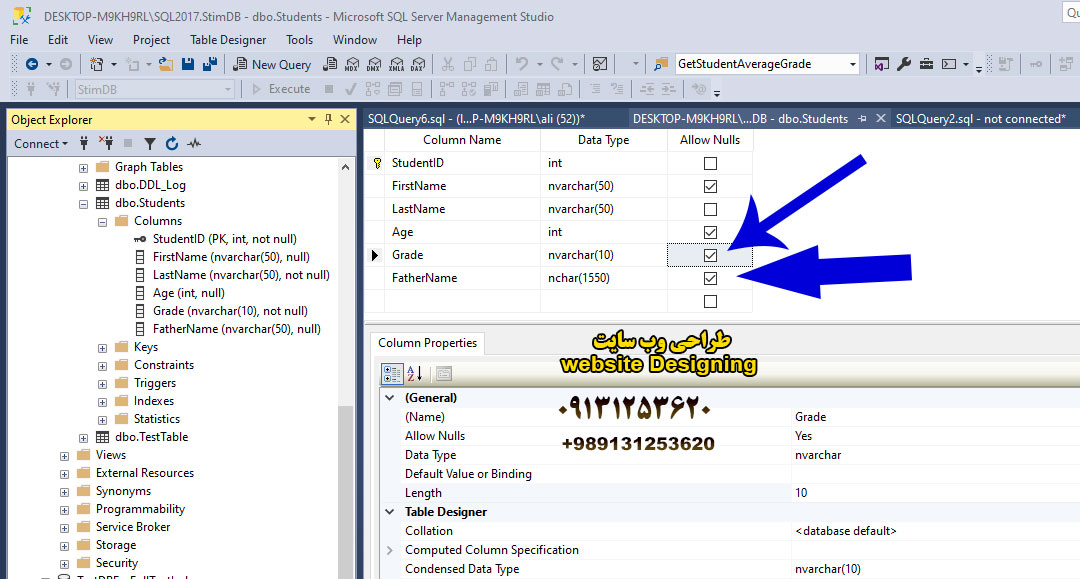Open the Connect dropdown in Object Explorer

[x=41, y=144]
